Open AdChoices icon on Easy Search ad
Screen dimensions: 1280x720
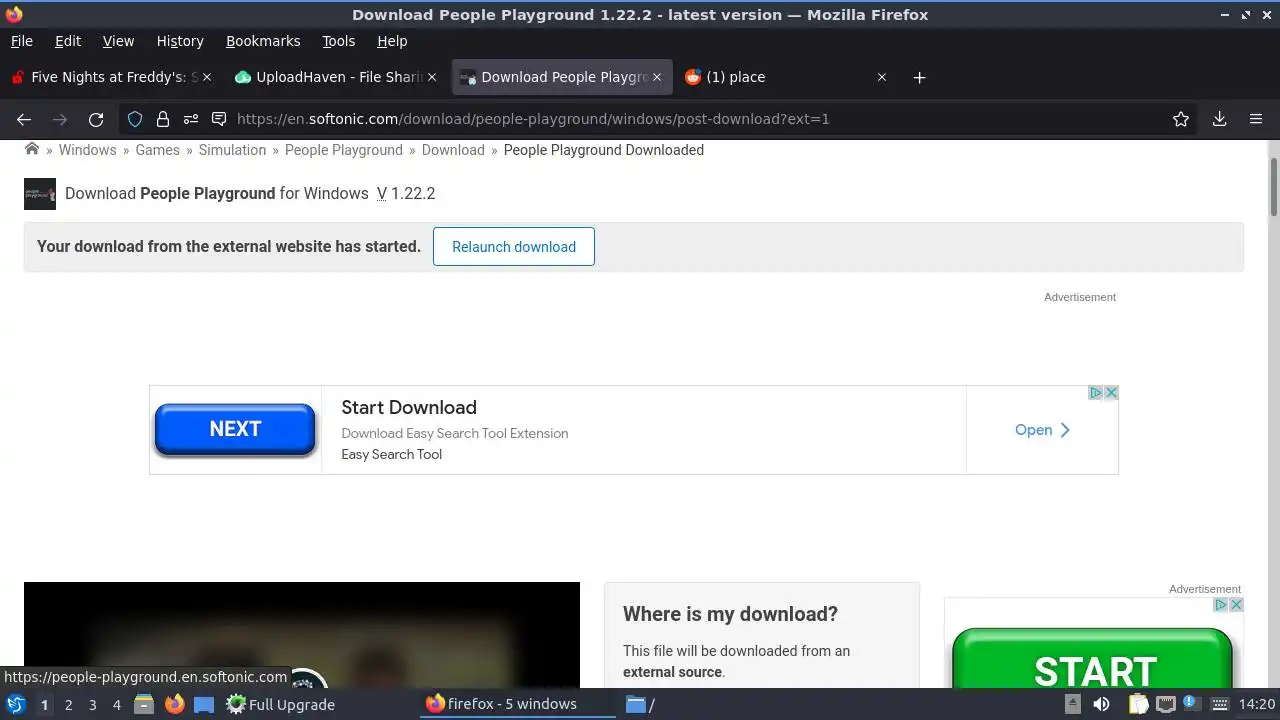(1095, 393)
